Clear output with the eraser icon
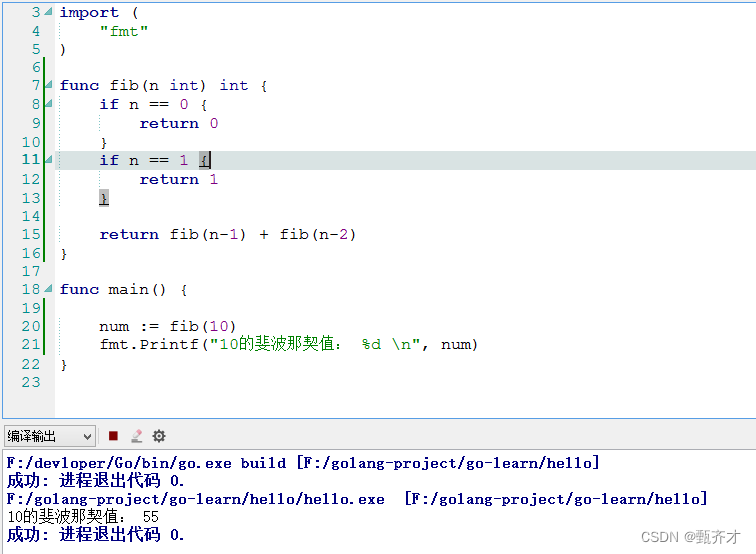 (136, 436)
